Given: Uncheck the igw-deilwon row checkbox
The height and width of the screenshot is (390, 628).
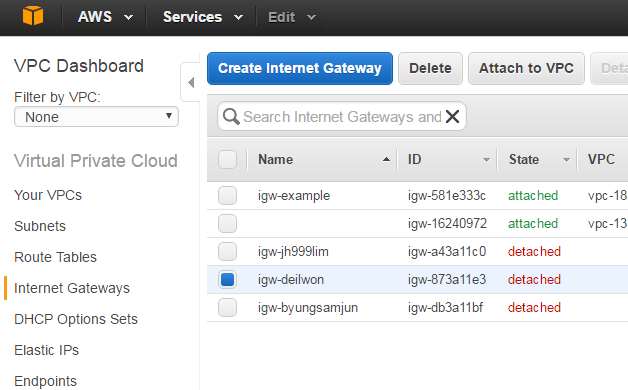Looking at the screenshot, I should coord(227,279).
